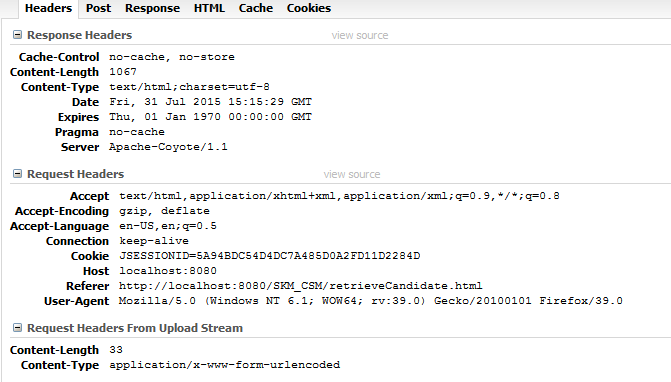
Task: Open the Cache tab
Action: point(255,8)
